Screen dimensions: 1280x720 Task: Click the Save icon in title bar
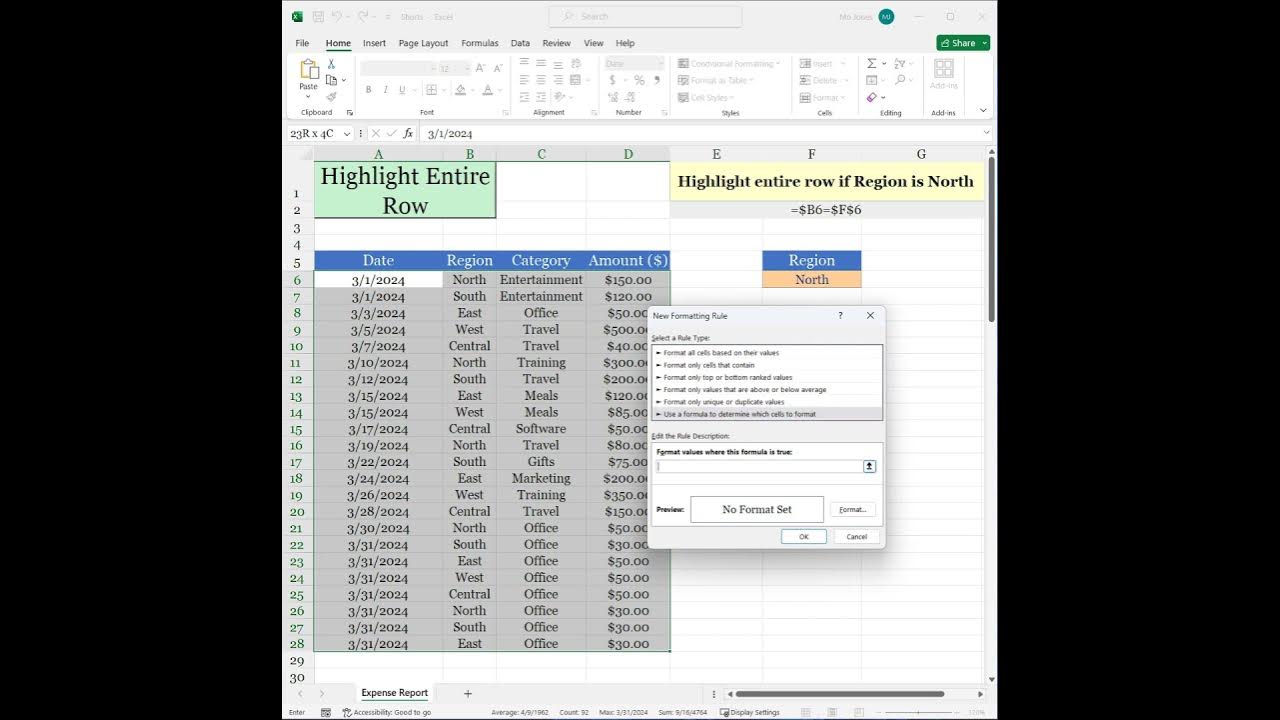(318, 16)
